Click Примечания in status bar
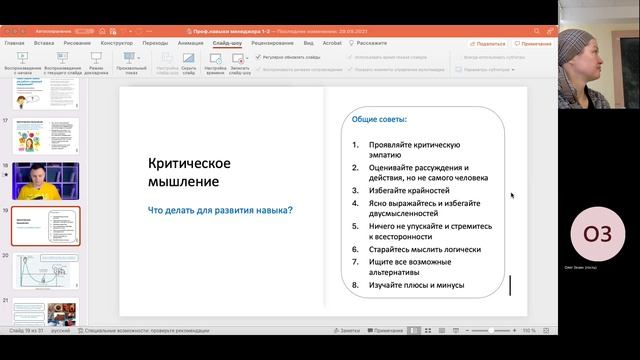 click(385, 330)
